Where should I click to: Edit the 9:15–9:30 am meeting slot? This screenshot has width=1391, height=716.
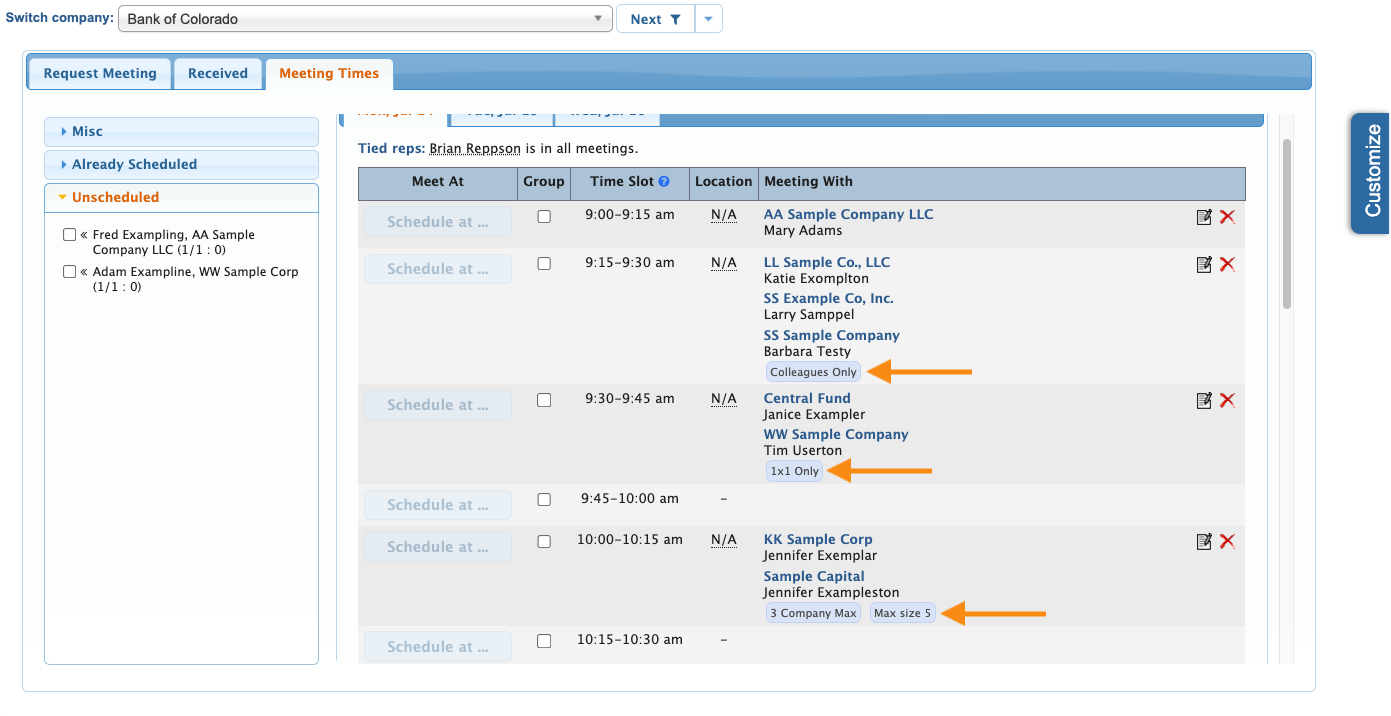(1204, 265)
